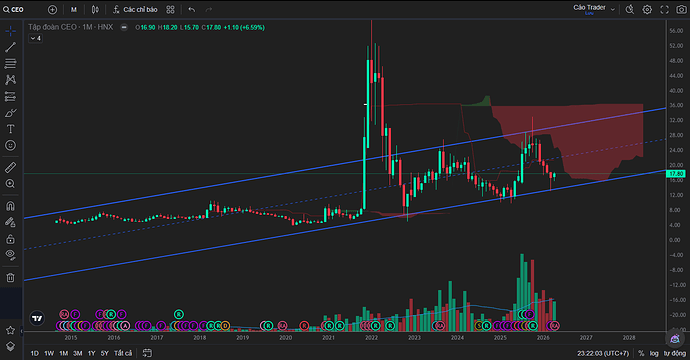The height and width of the screenshot is (360, 690).
Task: Toggle magnet mode
Action: tap(11, 206)
